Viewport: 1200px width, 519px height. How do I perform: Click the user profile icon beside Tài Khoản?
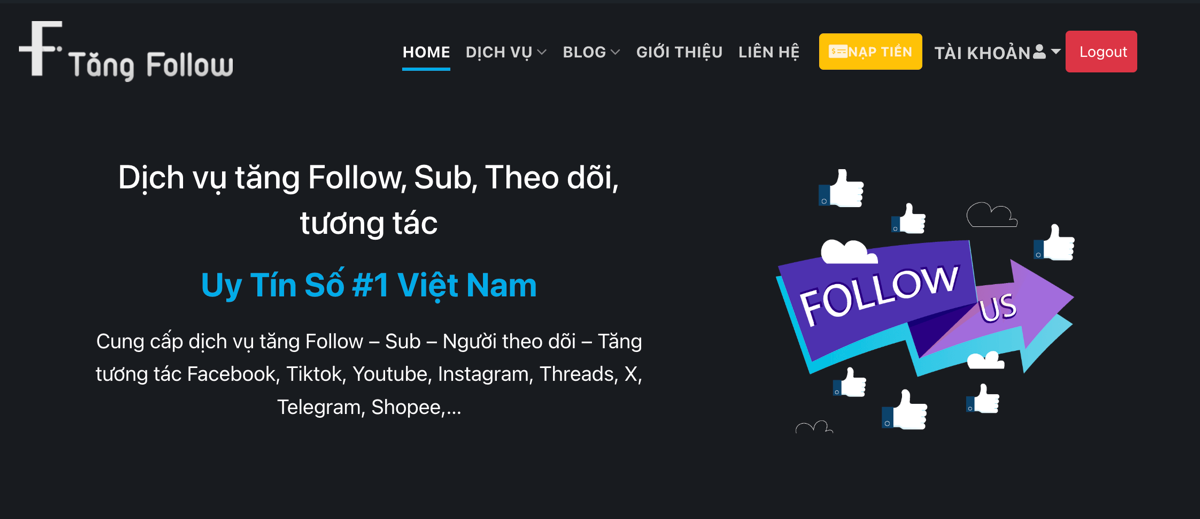click(x=1040, y=52)
